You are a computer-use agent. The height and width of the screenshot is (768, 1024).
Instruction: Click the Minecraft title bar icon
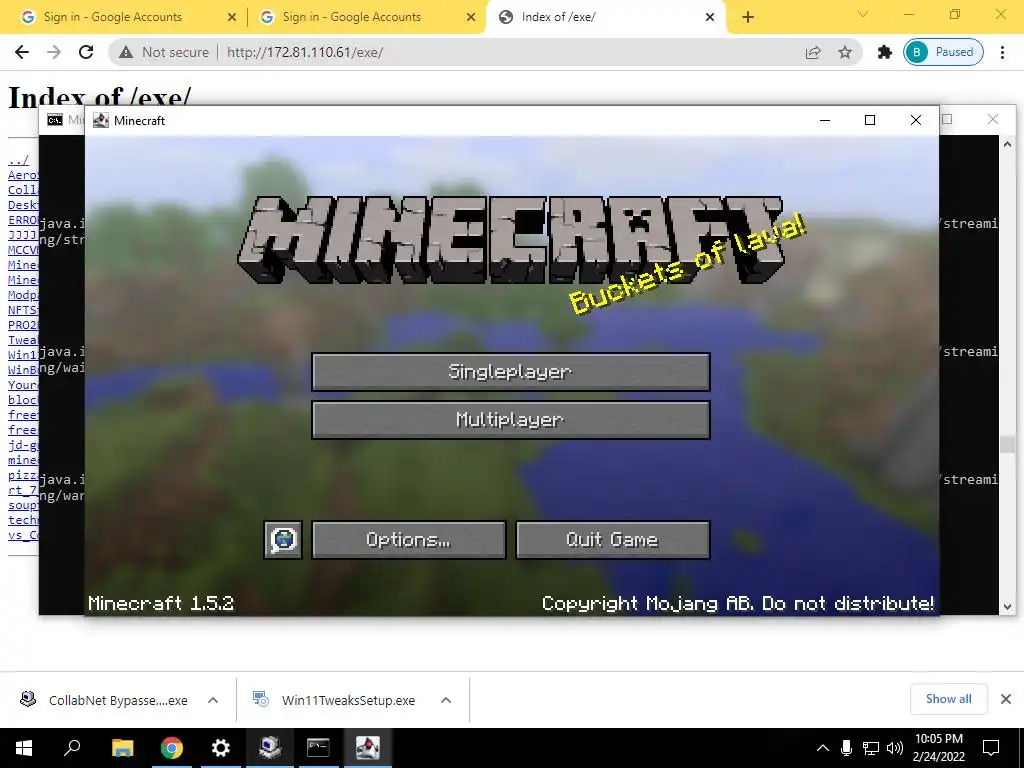tap(101, 120)
